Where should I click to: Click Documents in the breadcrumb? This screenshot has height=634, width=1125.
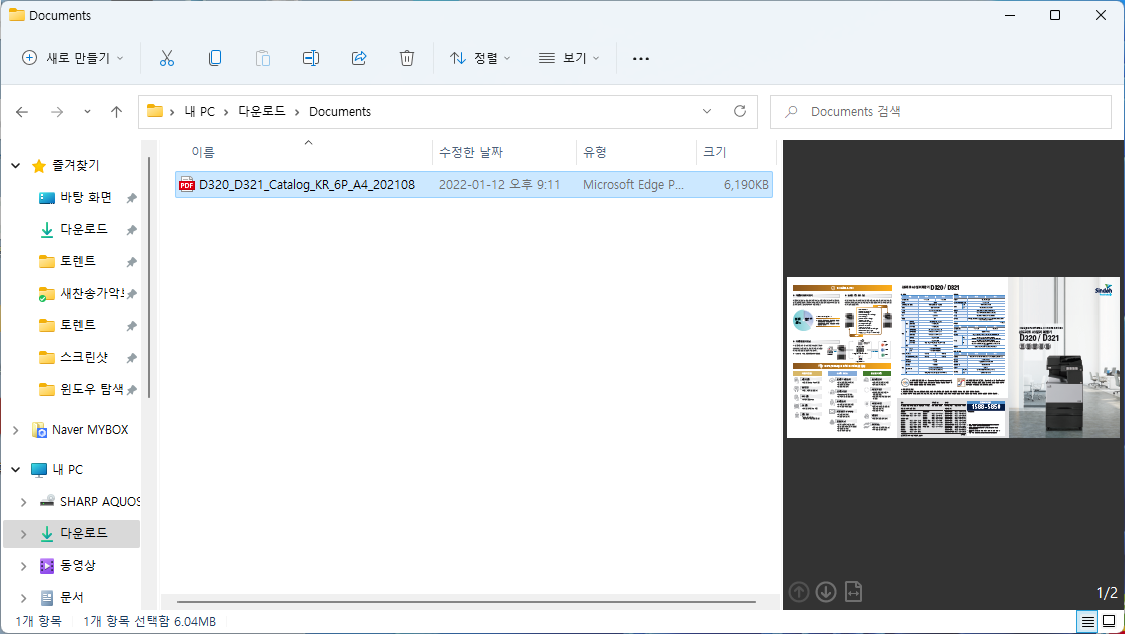339,111
